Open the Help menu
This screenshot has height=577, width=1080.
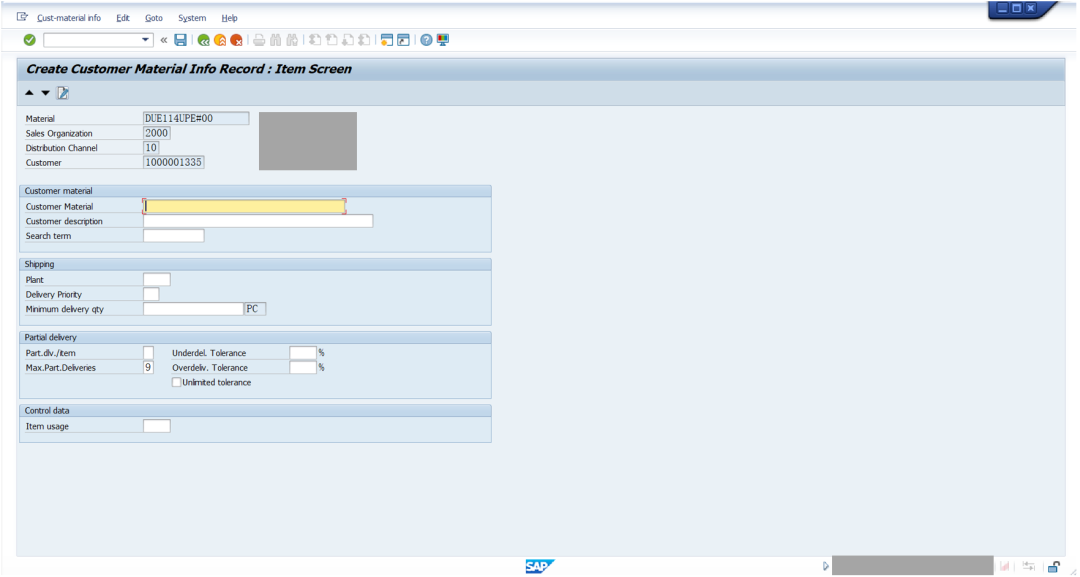click(x=229, y=18)
